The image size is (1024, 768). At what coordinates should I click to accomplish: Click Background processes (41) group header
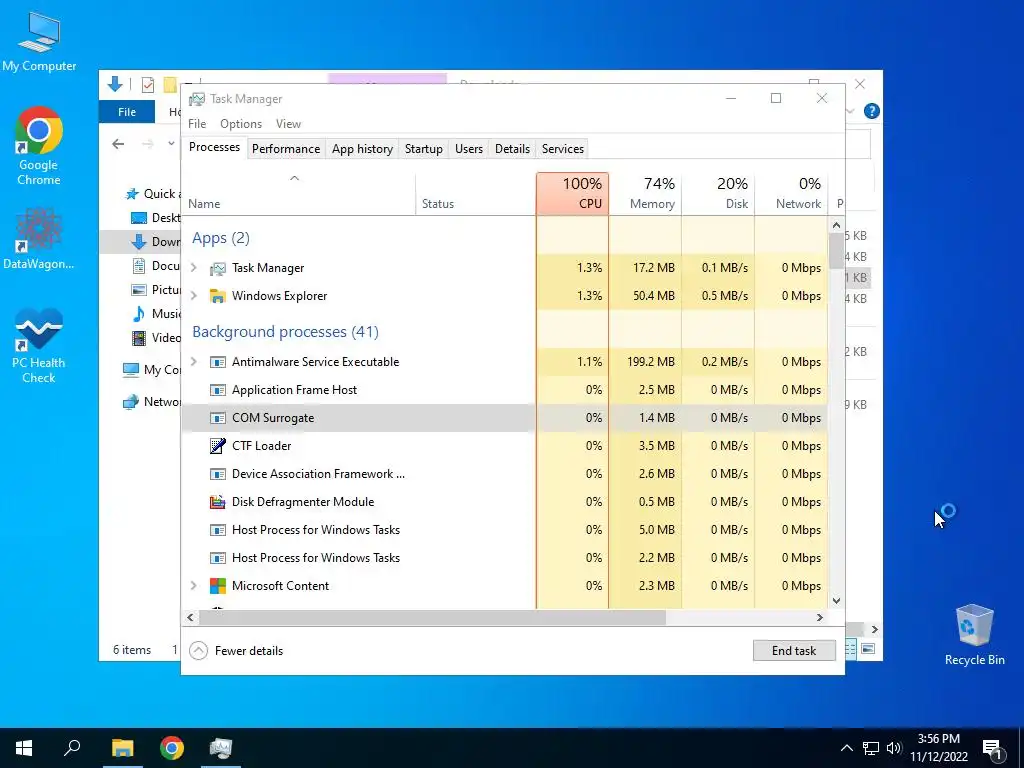[285, 332]
